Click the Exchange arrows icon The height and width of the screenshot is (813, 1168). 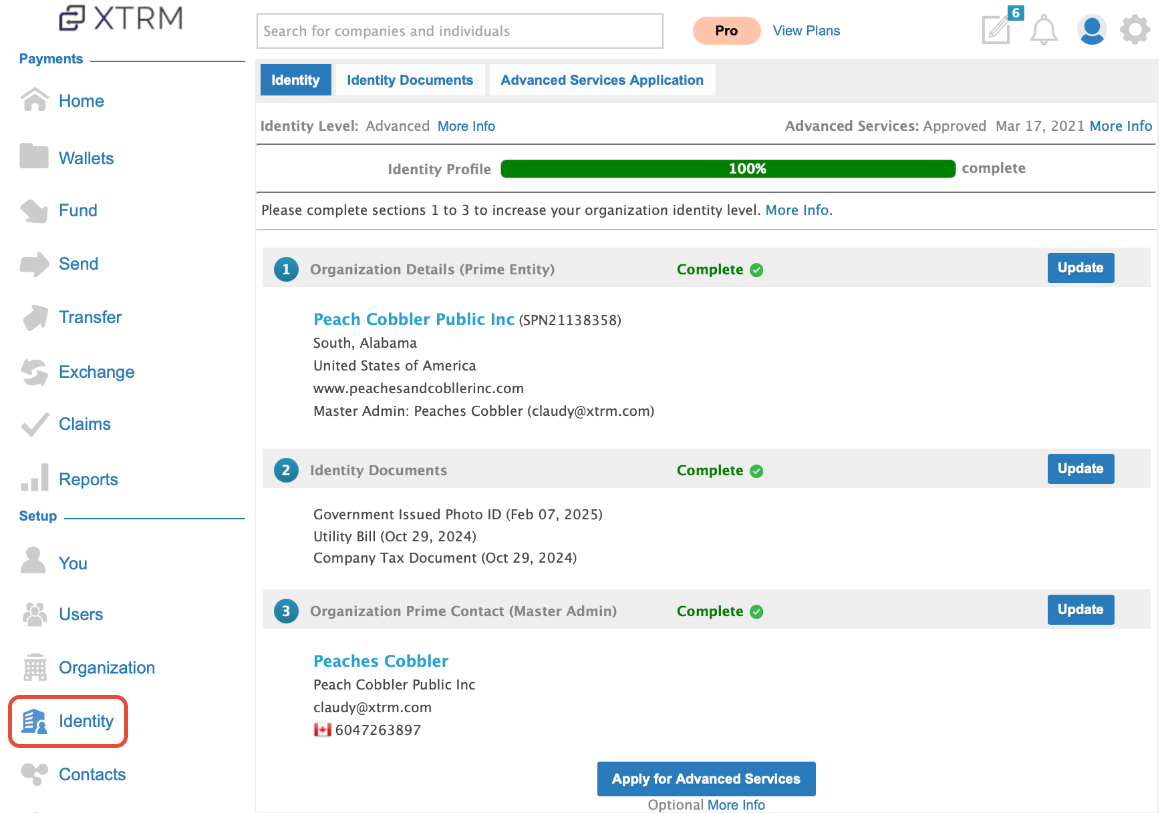(34, 372)
